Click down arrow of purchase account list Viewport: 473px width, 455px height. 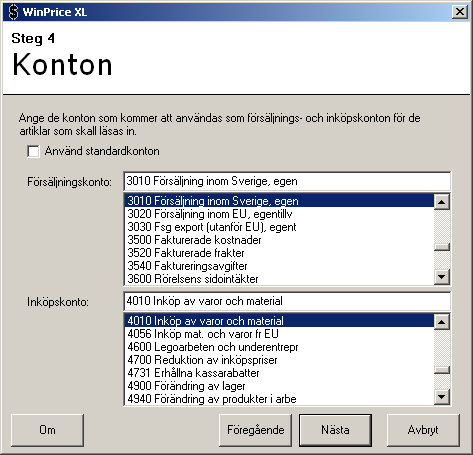442,396
